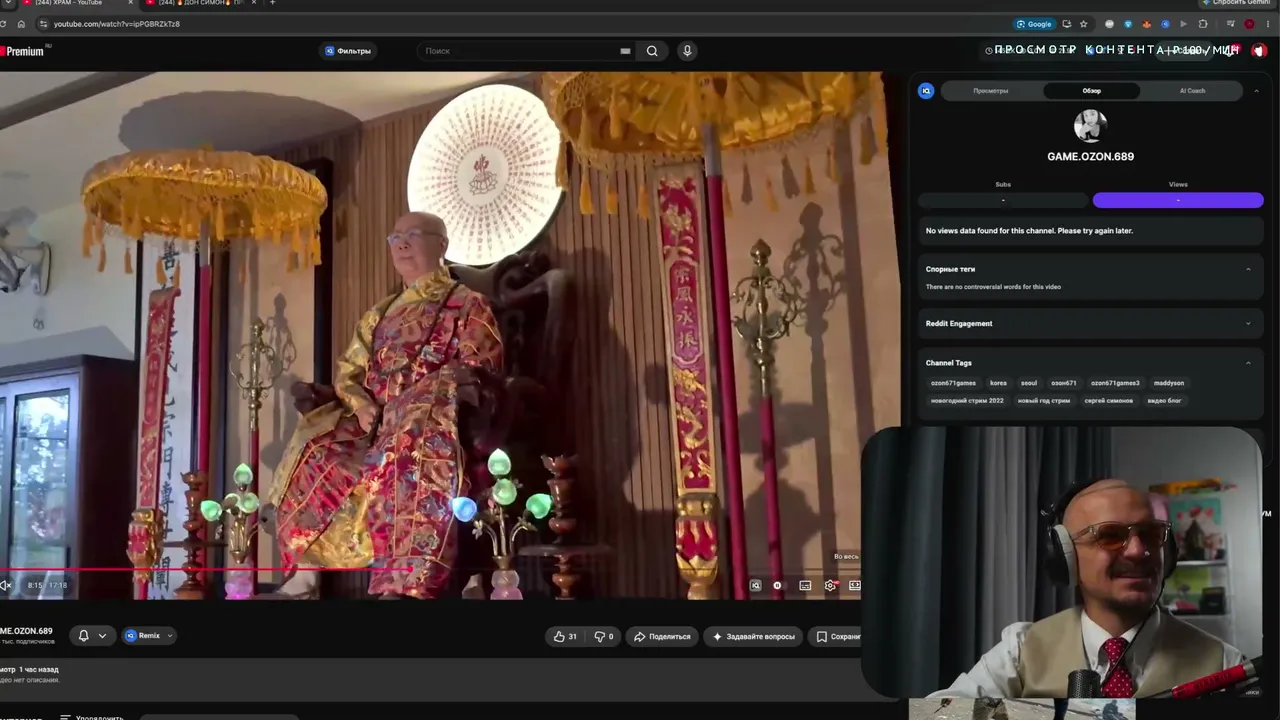Like the video with 31 likes
This screenshot has width=1280, height=720.
565,636
